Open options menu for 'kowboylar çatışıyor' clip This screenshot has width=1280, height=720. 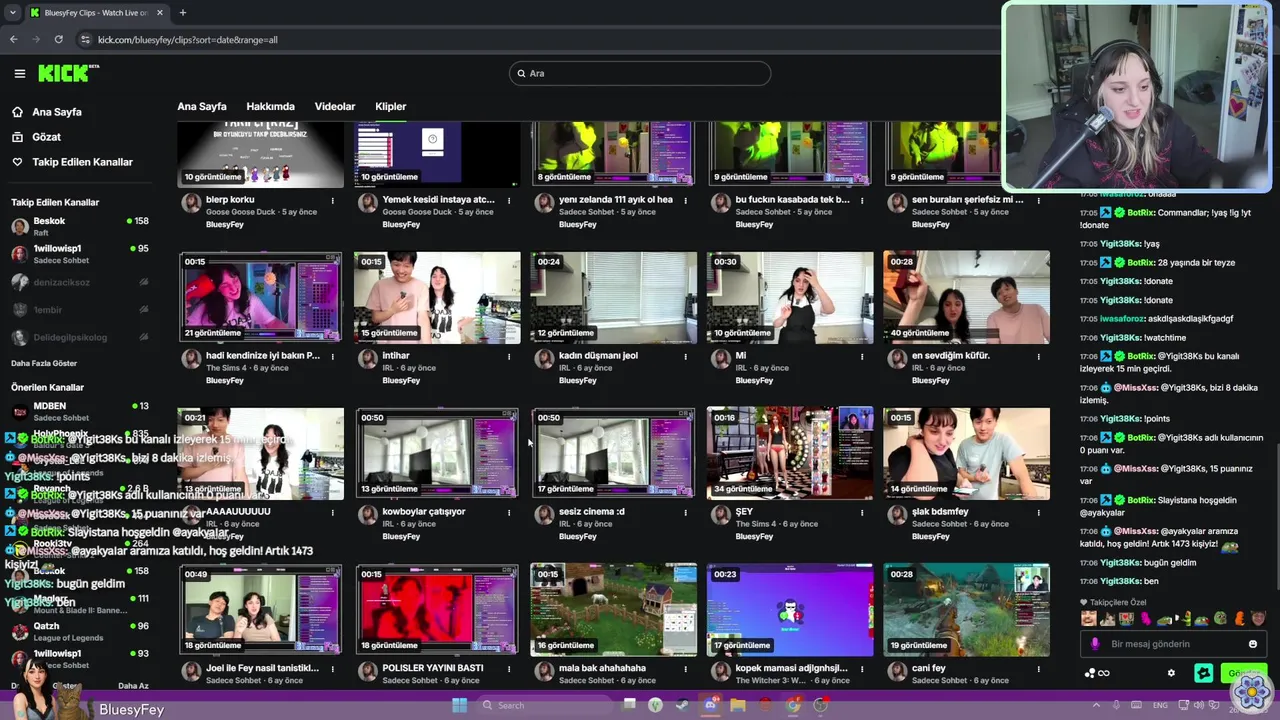coord(509,512)
